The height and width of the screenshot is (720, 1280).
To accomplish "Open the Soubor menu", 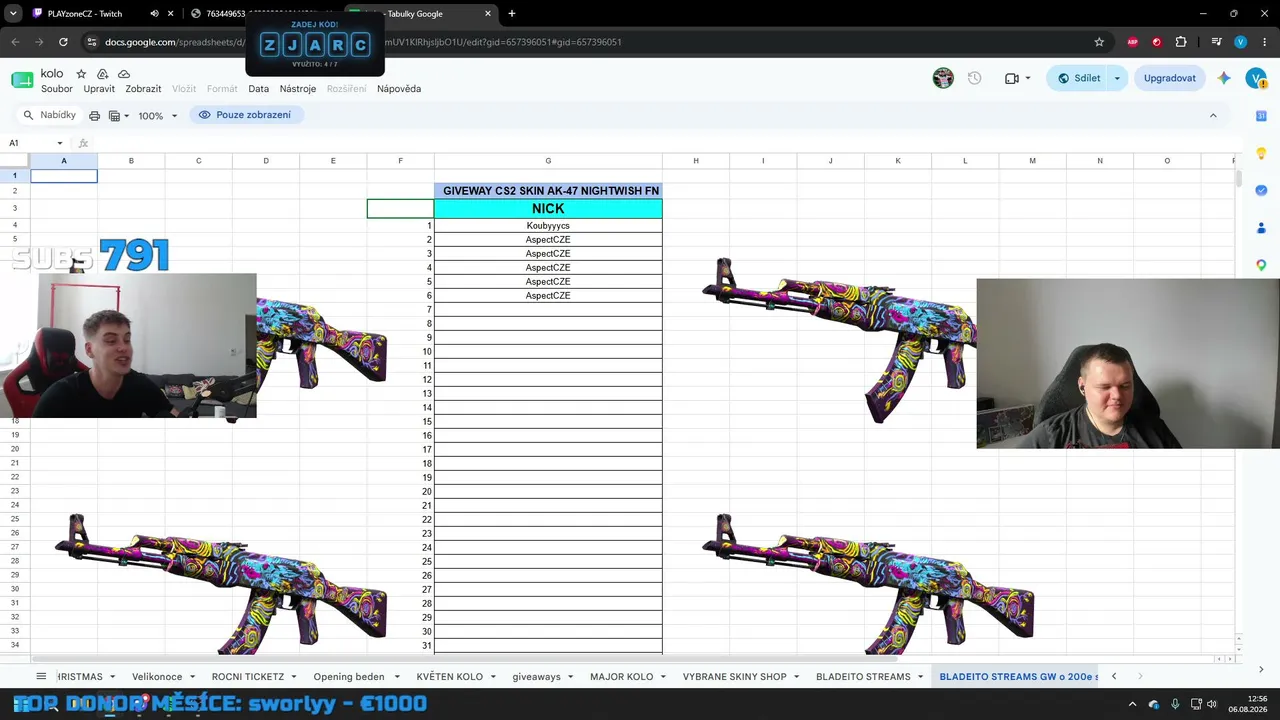I will click(57, 89).
